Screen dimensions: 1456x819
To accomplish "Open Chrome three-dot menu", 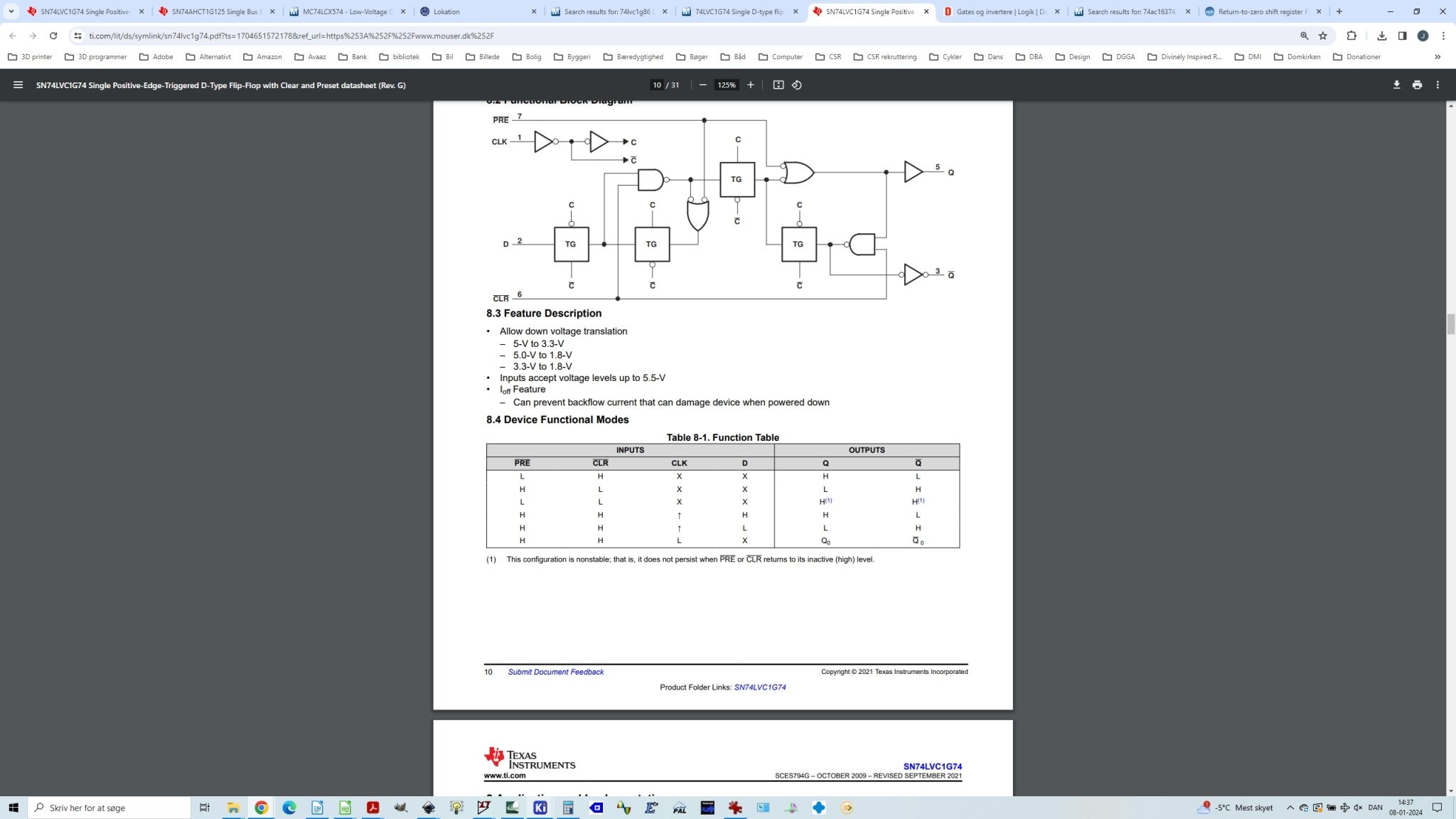I will 1443,36.
